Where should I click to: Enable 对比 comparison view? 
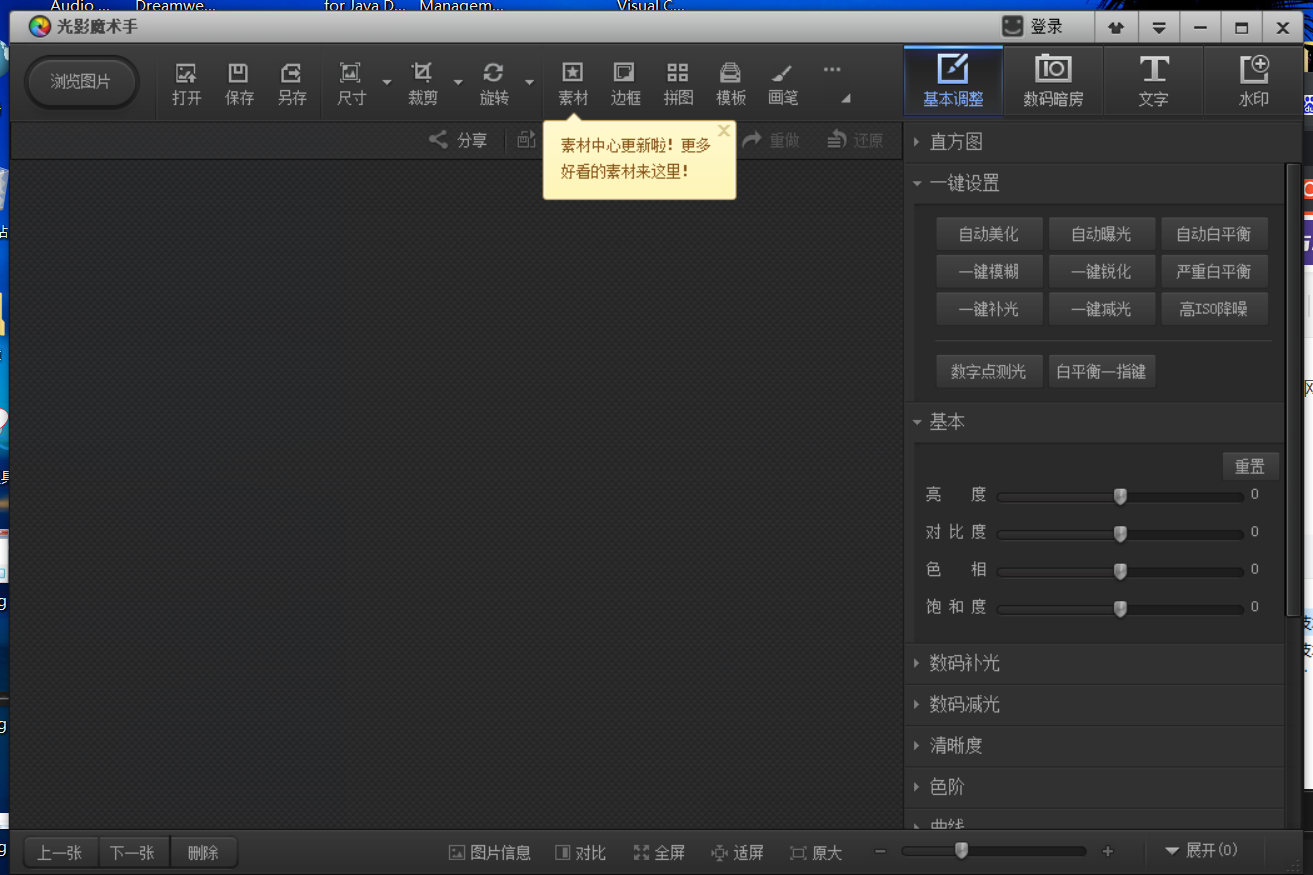click(x=580, y=852)
